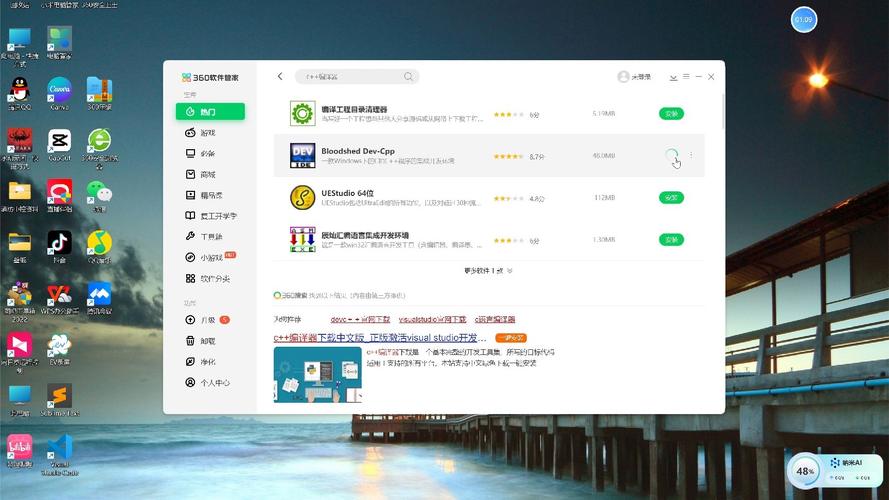Click the Dev-Cpp loading install indicator

671,155
